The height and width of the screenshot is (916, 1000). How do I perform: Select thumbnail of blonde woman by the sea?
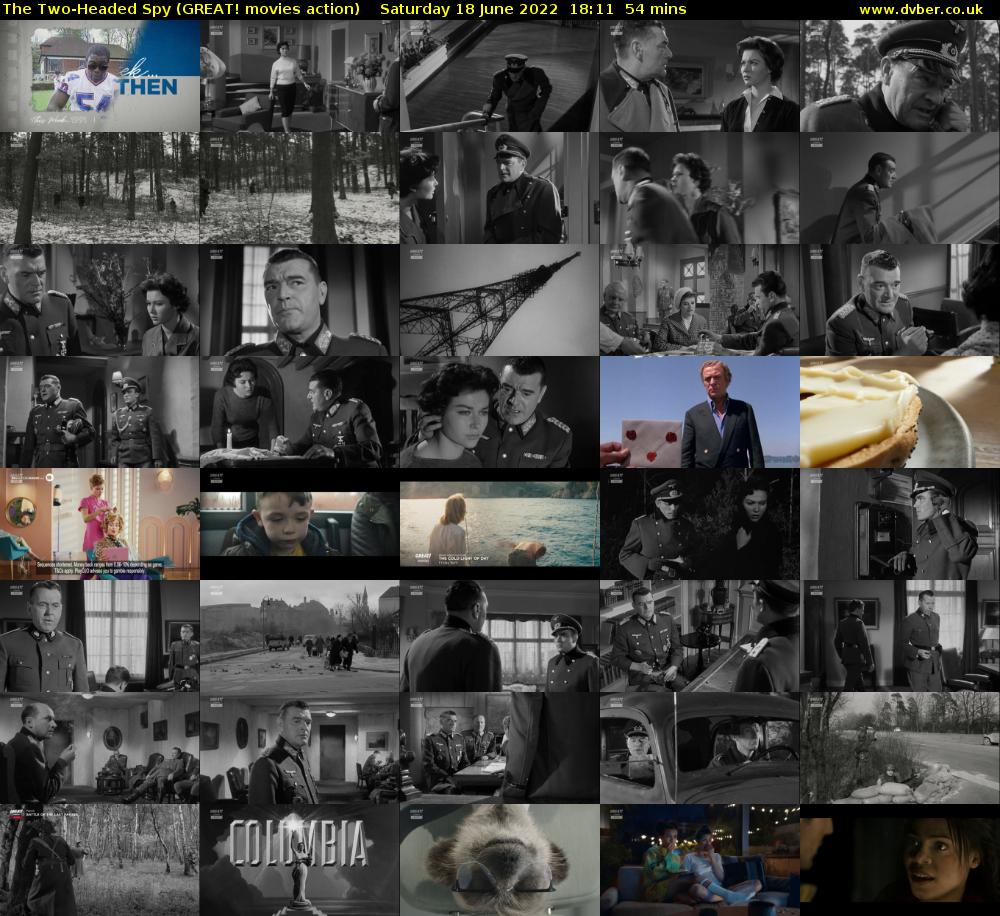pyautogui.click(x=499, y=524)
